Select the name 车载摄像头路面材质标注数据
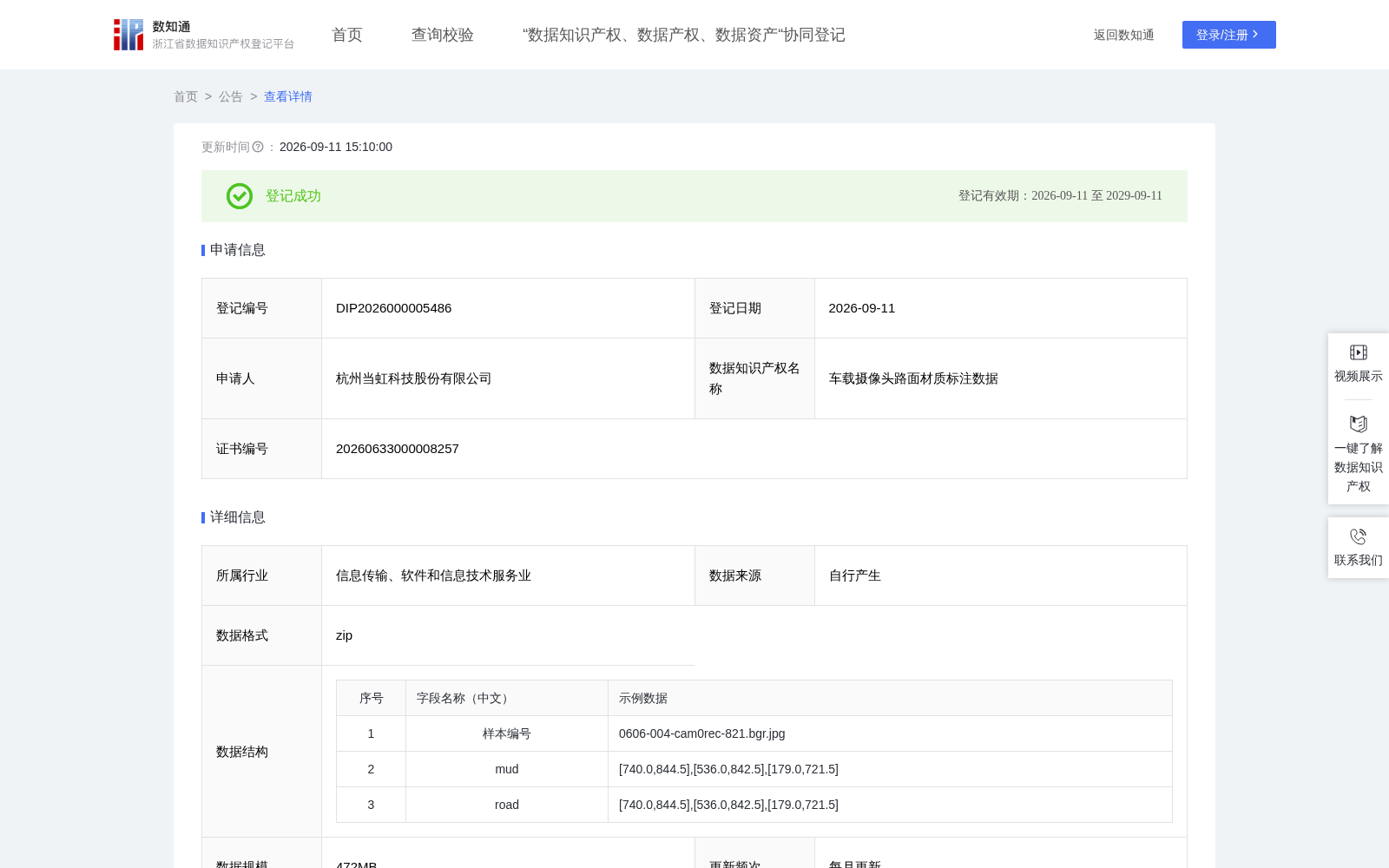This screenshot has height=868, width=1389. tap(913, 378)
